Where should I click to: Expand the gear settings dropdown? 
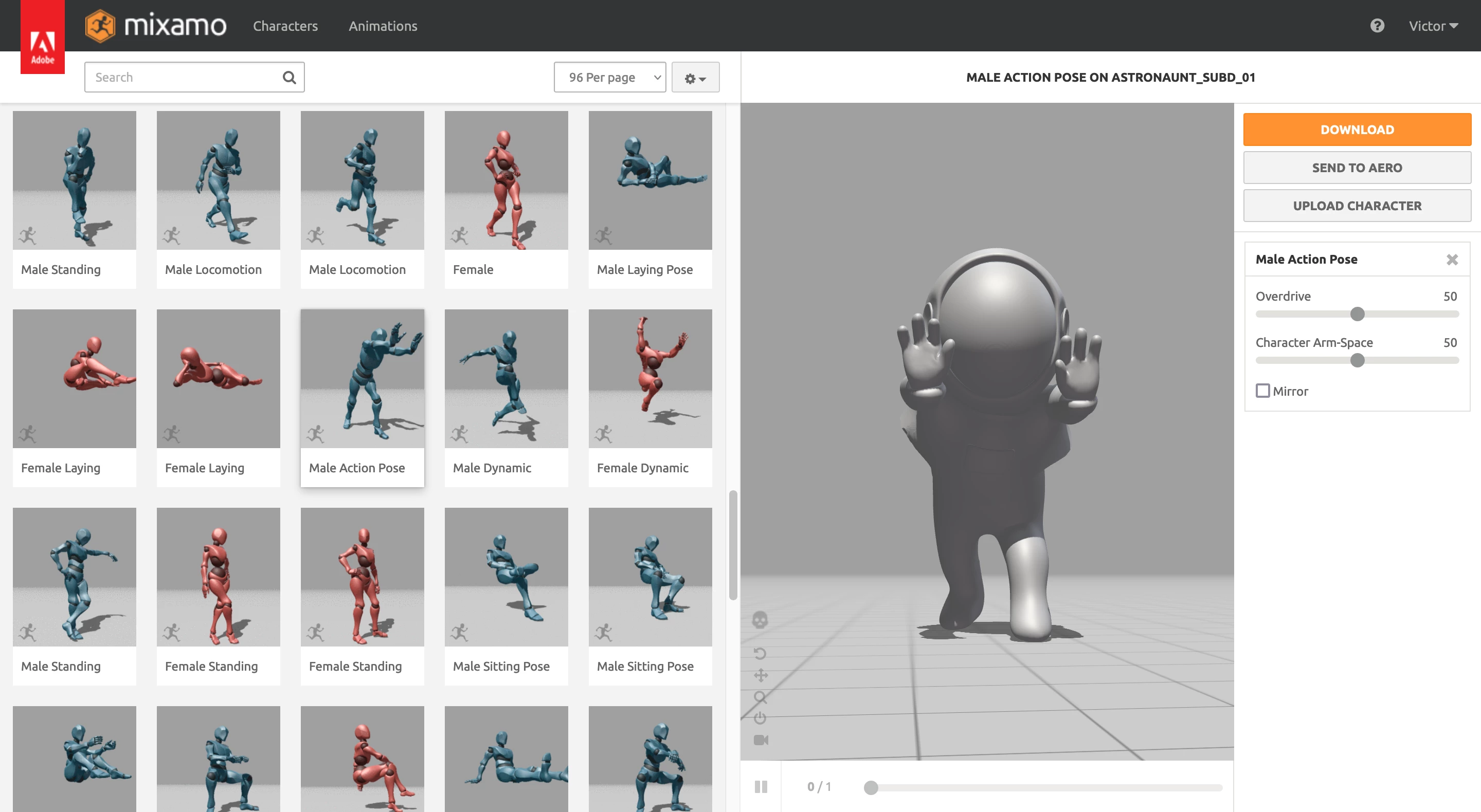pyautogui.click(x=695, y=78)
